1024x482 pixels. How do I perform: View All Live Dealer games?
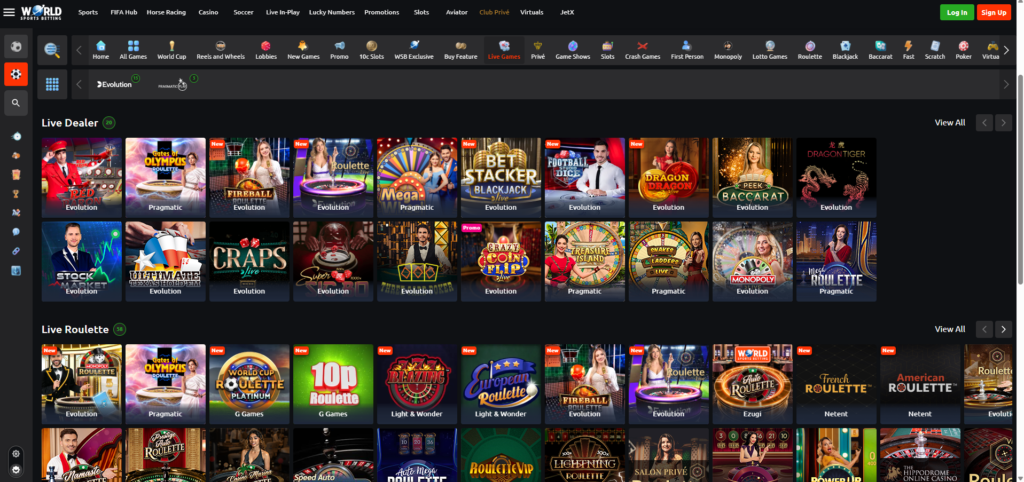[x=950, y=123]
